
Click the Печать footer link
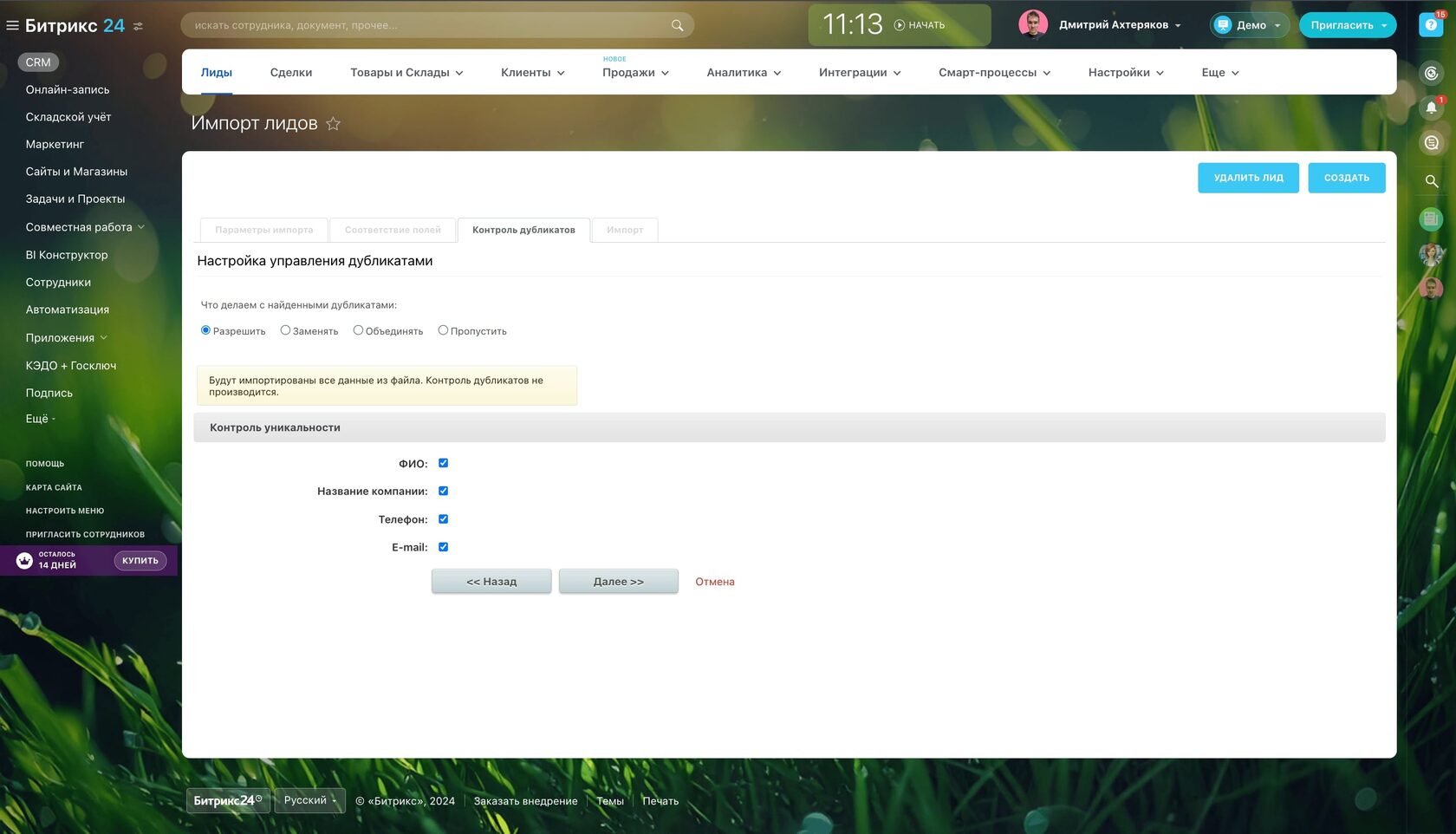coord(660,801)
